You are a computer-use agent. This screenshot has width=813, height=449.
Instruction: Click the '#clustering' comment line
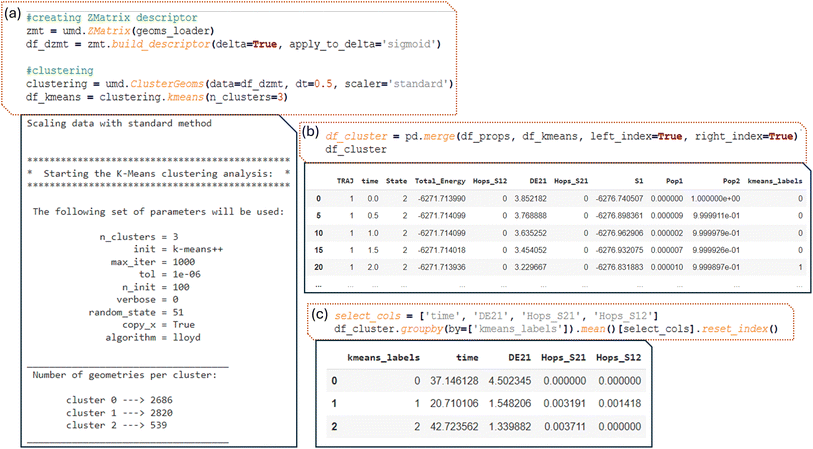[x=60, y=71]
